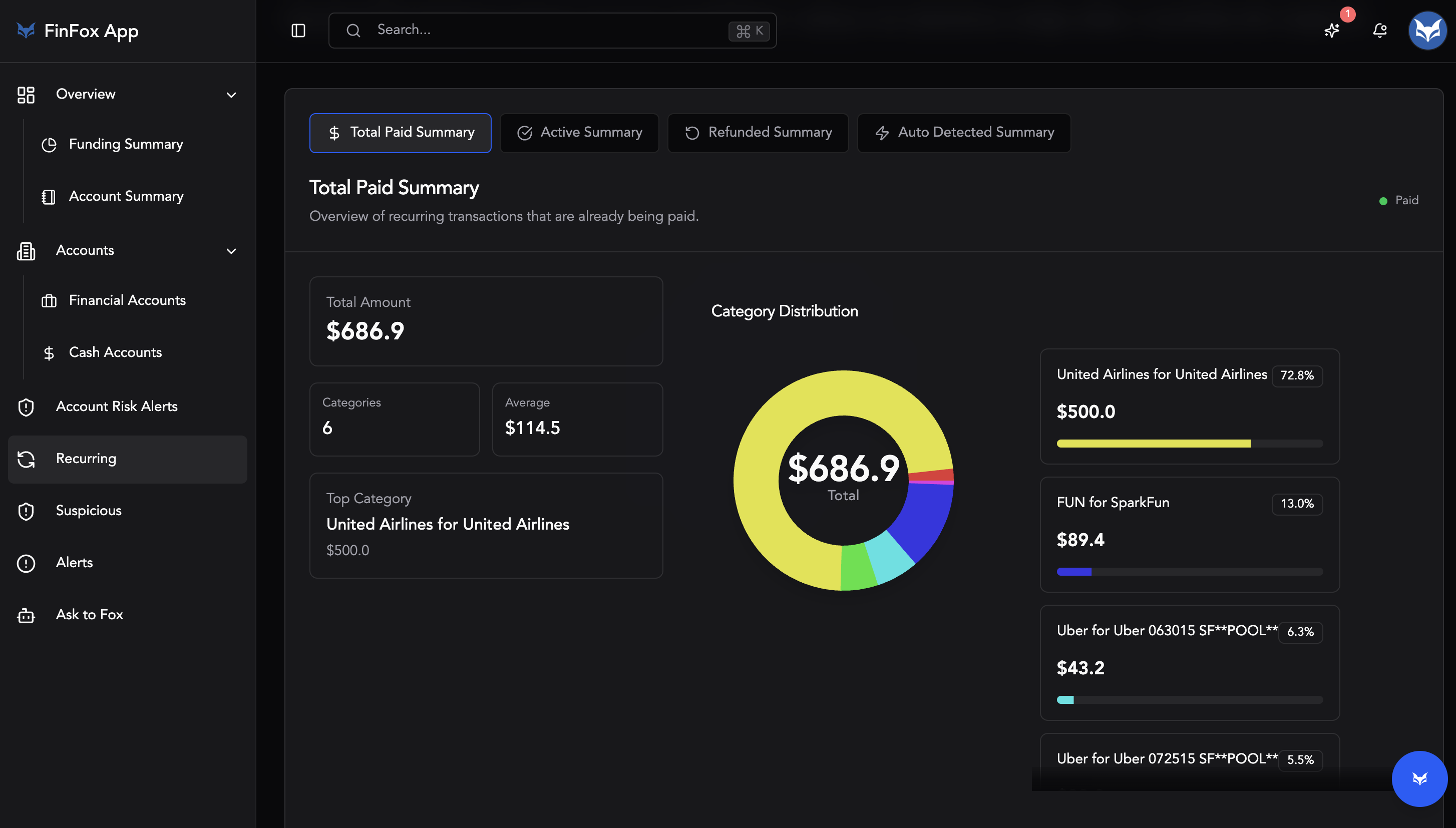Click the dollar icon in Total Paid tab
The width and height of the screenshot is (1456, 828).
334,133
